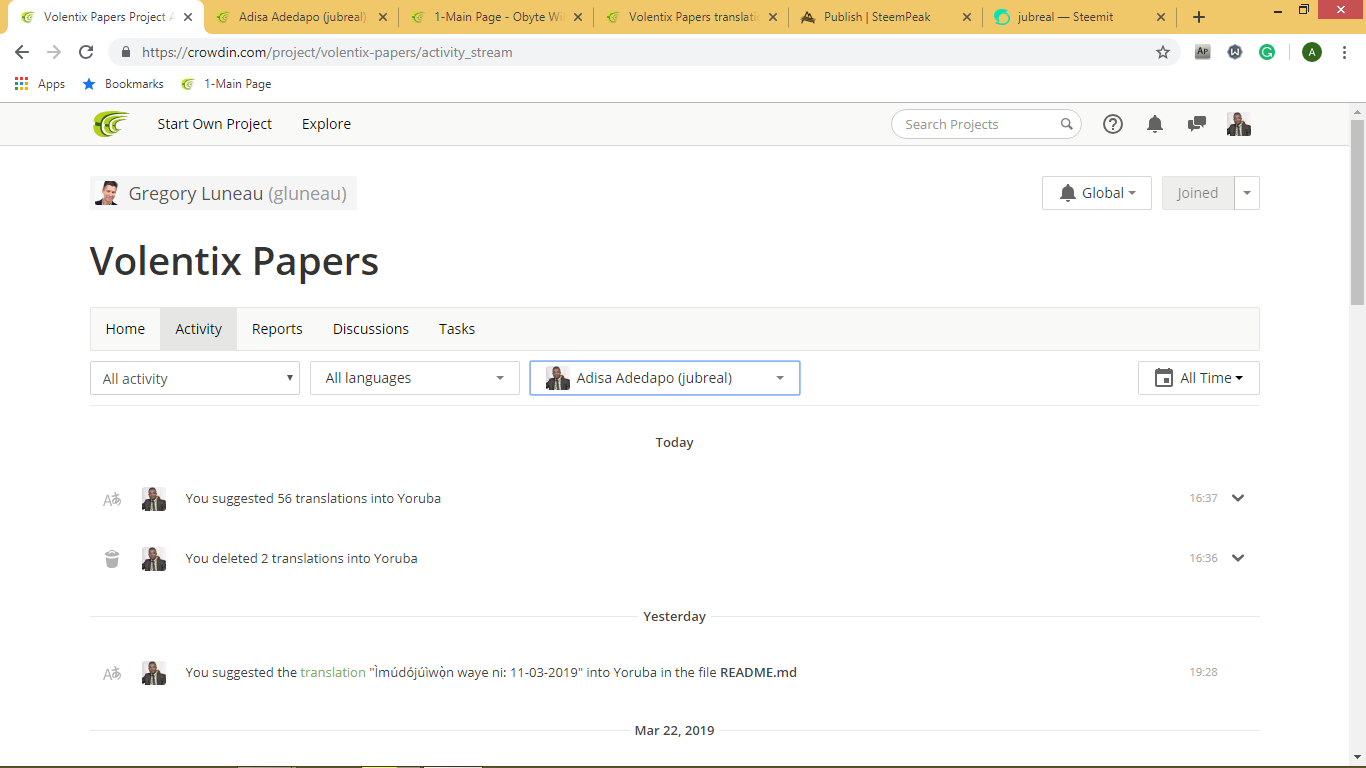Image resolution: width=1366 pixels, height=768 pixels.
Task: Open Adisa Adedapo user filter dropdown
Action: pyautogui.click(x=665, y=378)
